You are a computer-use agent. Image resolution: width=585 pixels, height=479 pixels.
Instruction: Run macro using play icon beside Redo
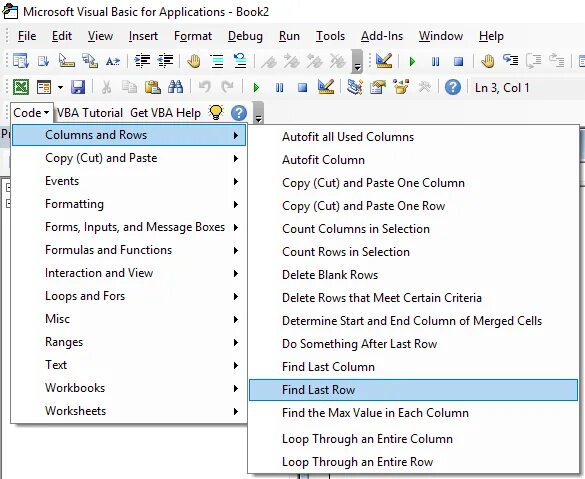[x=256, y=88]
